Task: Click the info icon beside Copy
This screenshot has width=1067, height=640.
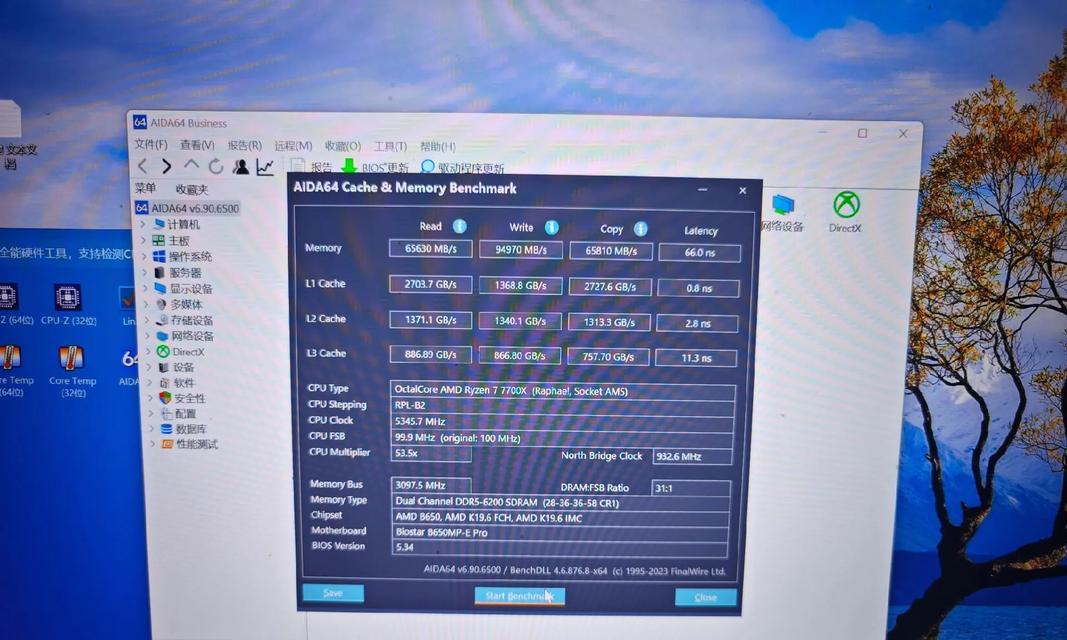Action: (x=640, y=229)
